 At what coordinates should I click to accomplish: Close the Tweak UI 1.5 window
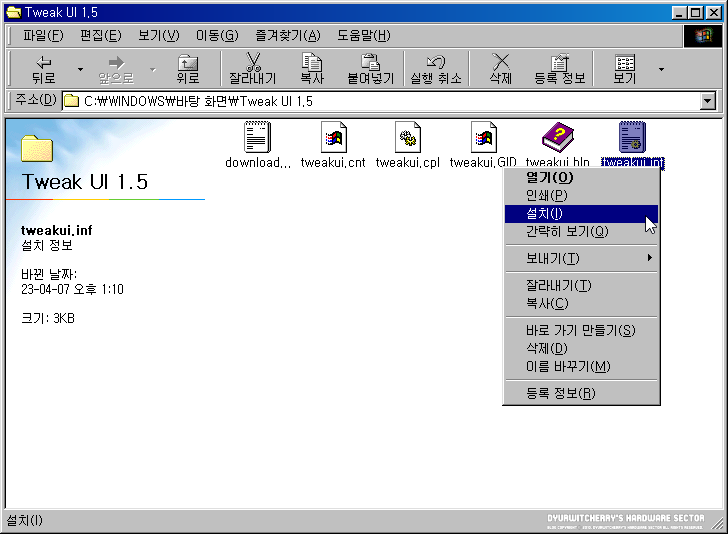pos(714,13)
